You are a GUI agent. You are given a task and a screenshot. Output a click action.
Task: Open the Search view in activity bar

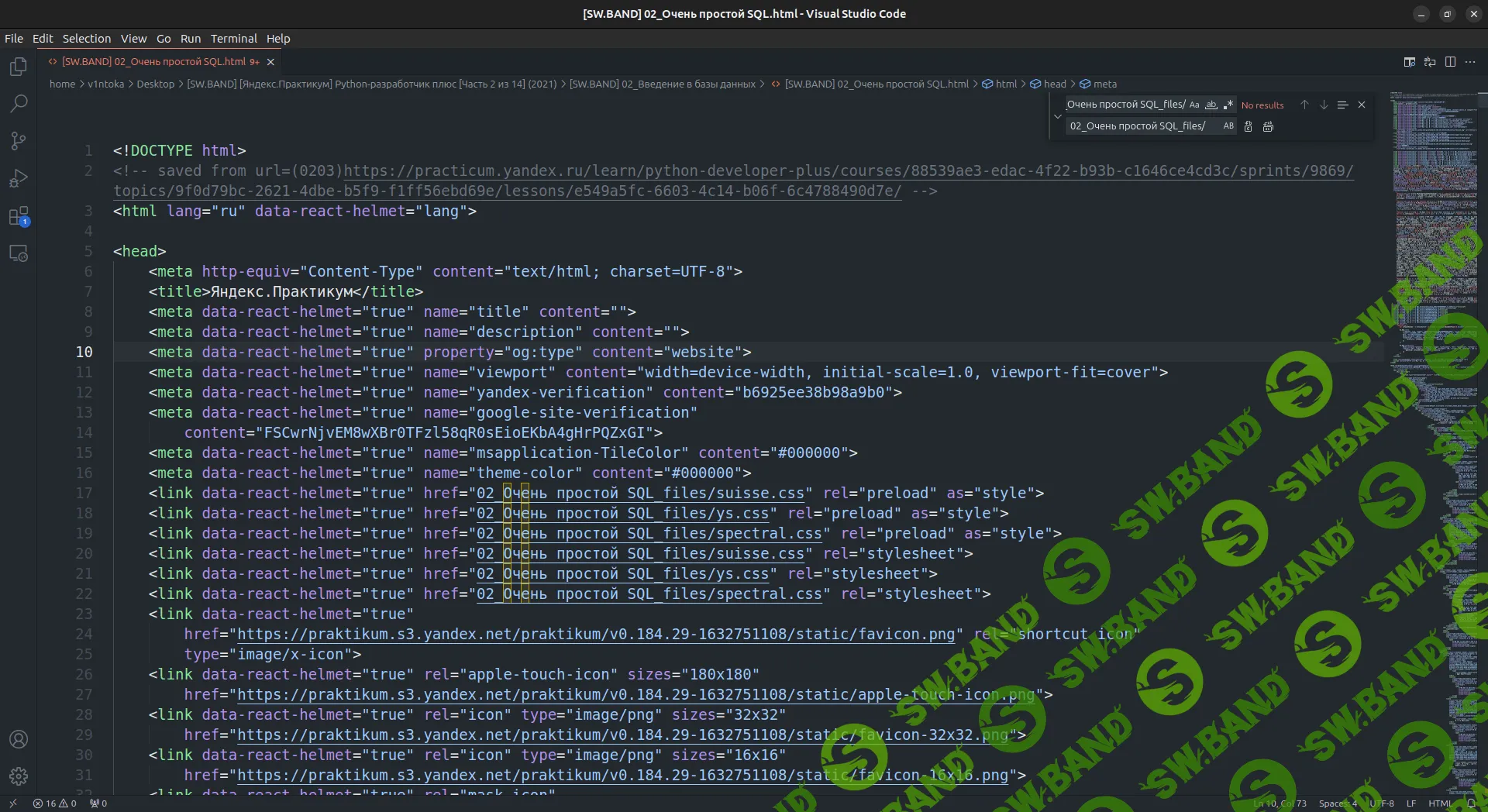tap(19, 103)
